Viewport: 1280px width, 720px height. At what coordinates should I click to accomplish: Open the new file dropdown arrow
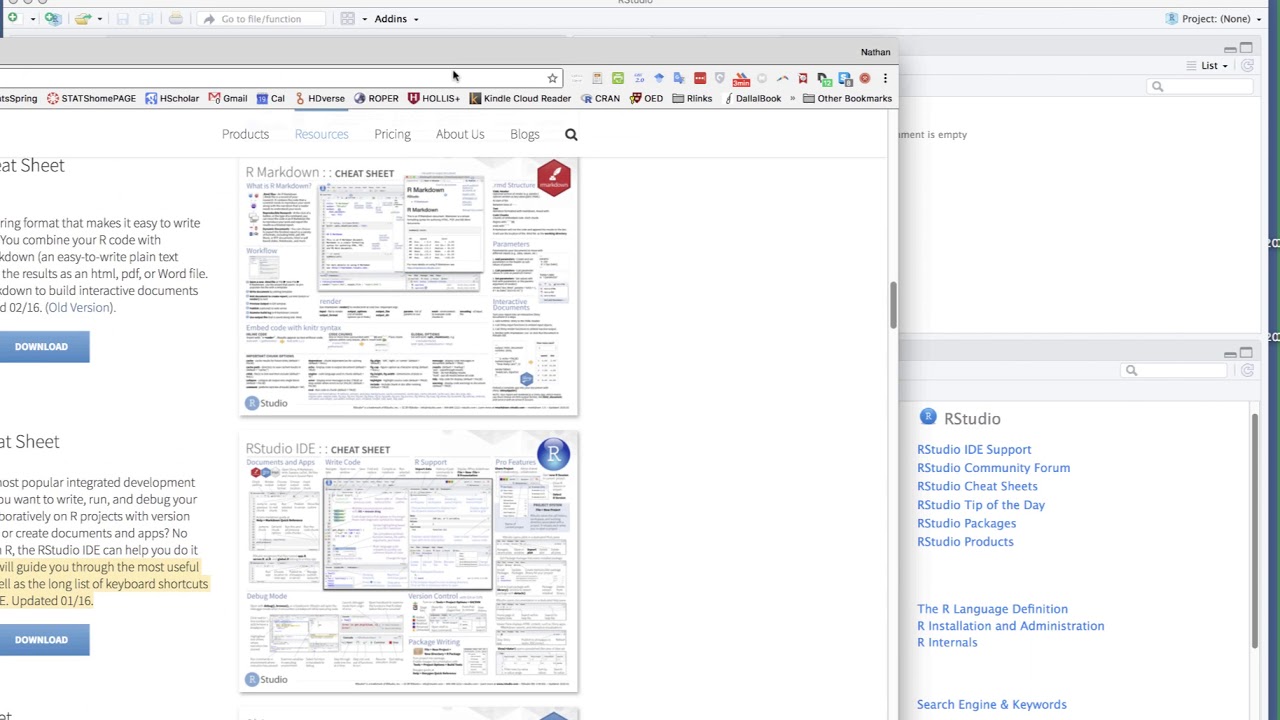point(32,19)
